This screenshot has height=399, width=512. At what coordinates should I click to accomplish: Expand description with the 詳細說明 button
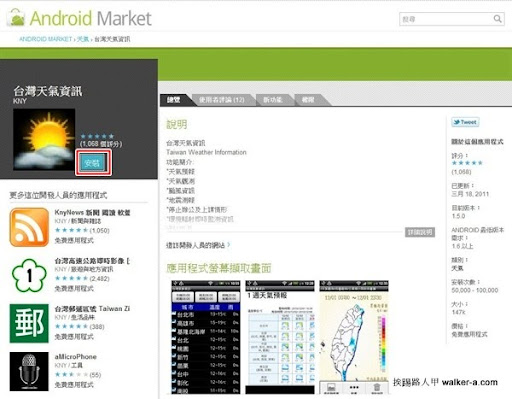point(420,232)
